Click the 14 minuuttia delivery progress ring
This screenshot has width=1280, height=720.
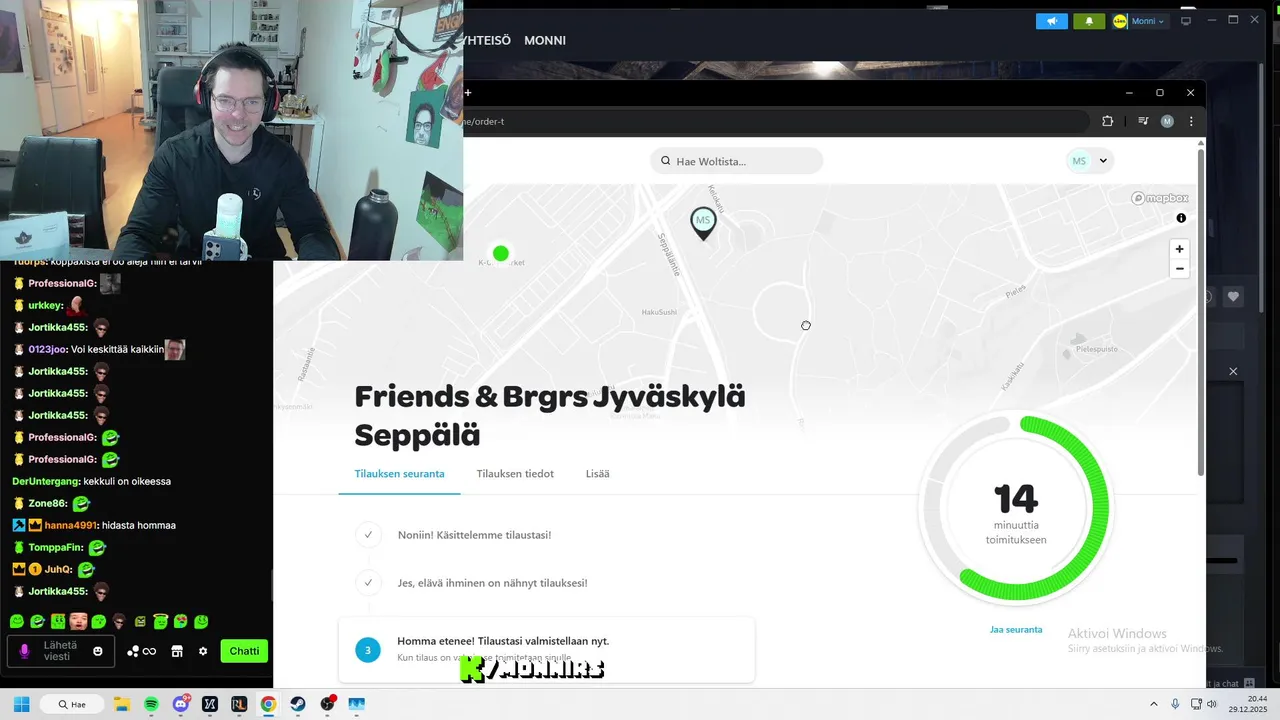click(1015, 509)
